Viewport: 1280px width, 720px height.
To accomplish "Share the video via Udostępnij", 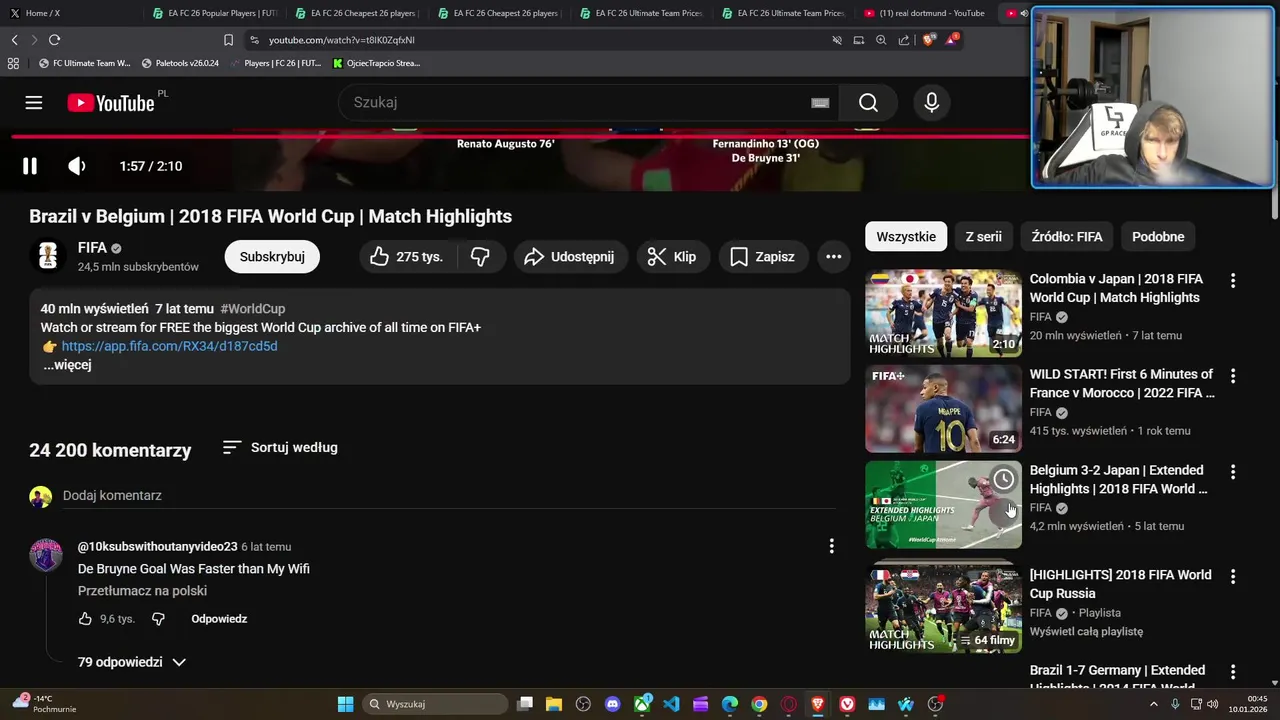I will tap(570, 257).
